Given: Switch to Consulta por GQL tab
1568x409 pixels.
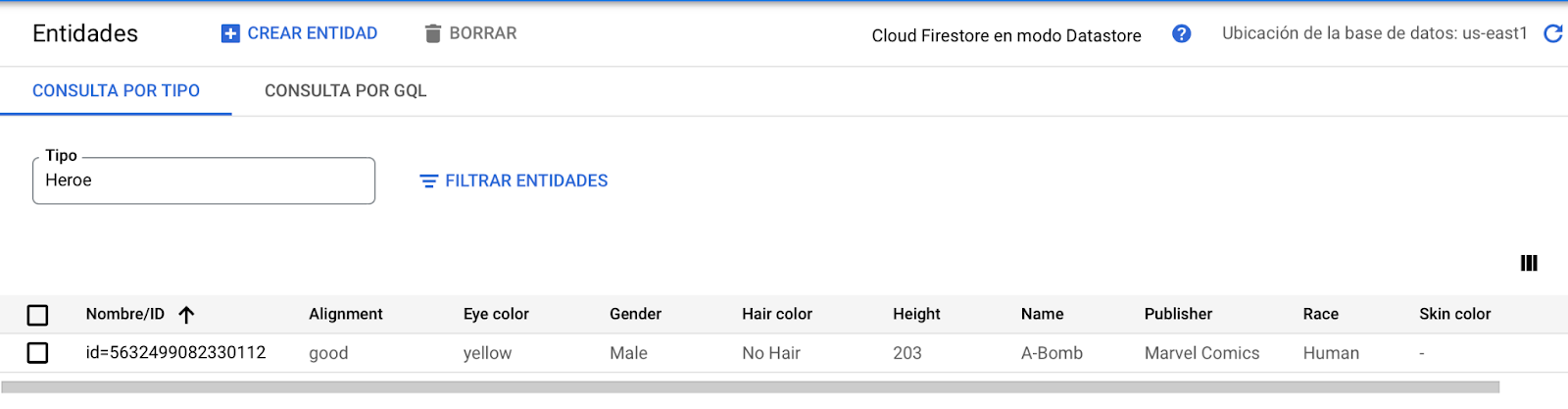Looking at the screenshot, I should [x=346, y=91].
